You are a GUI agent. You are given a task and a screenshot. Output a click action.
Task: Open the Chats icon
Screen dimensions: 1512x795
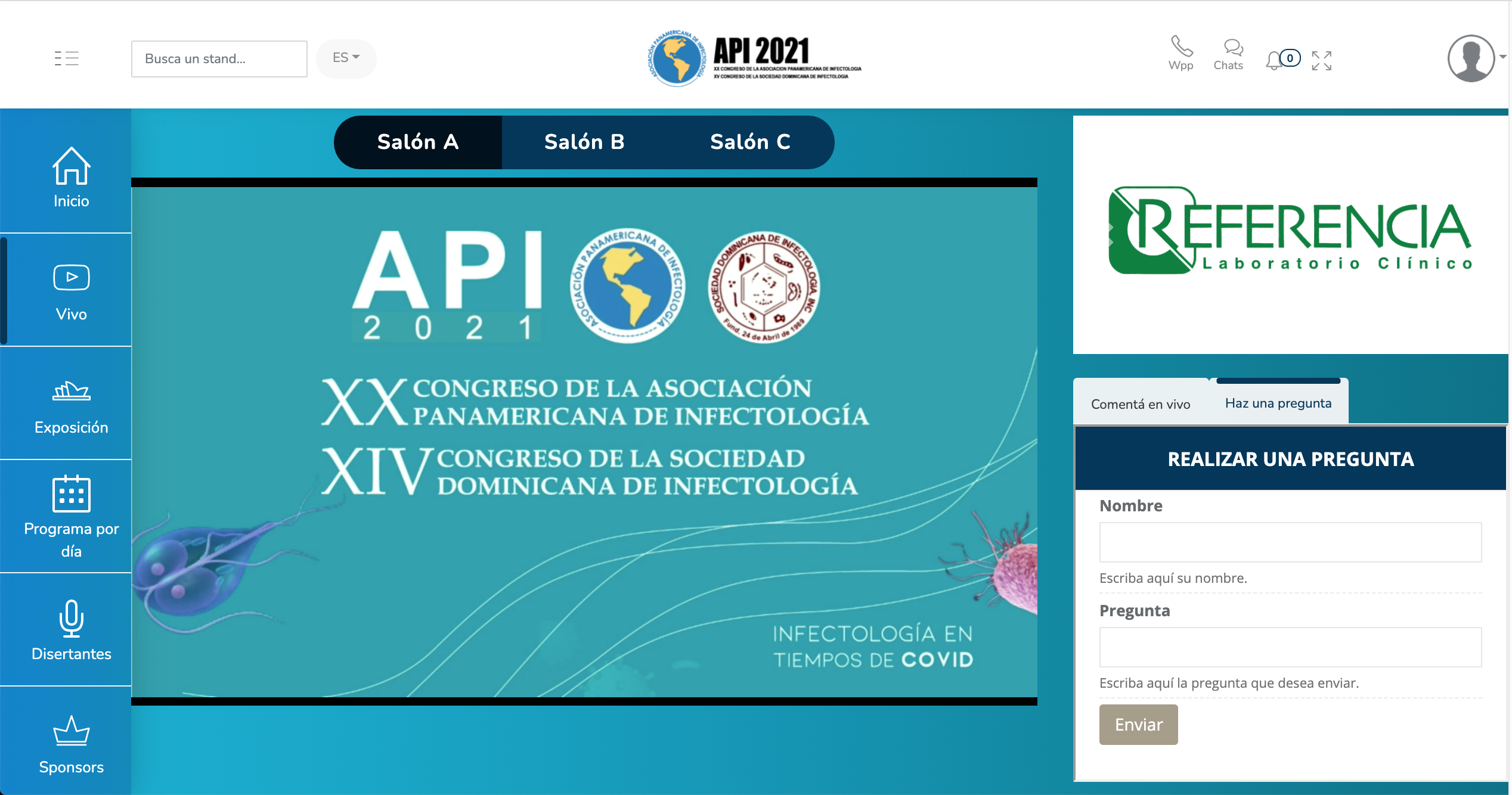coord(1228,54)
